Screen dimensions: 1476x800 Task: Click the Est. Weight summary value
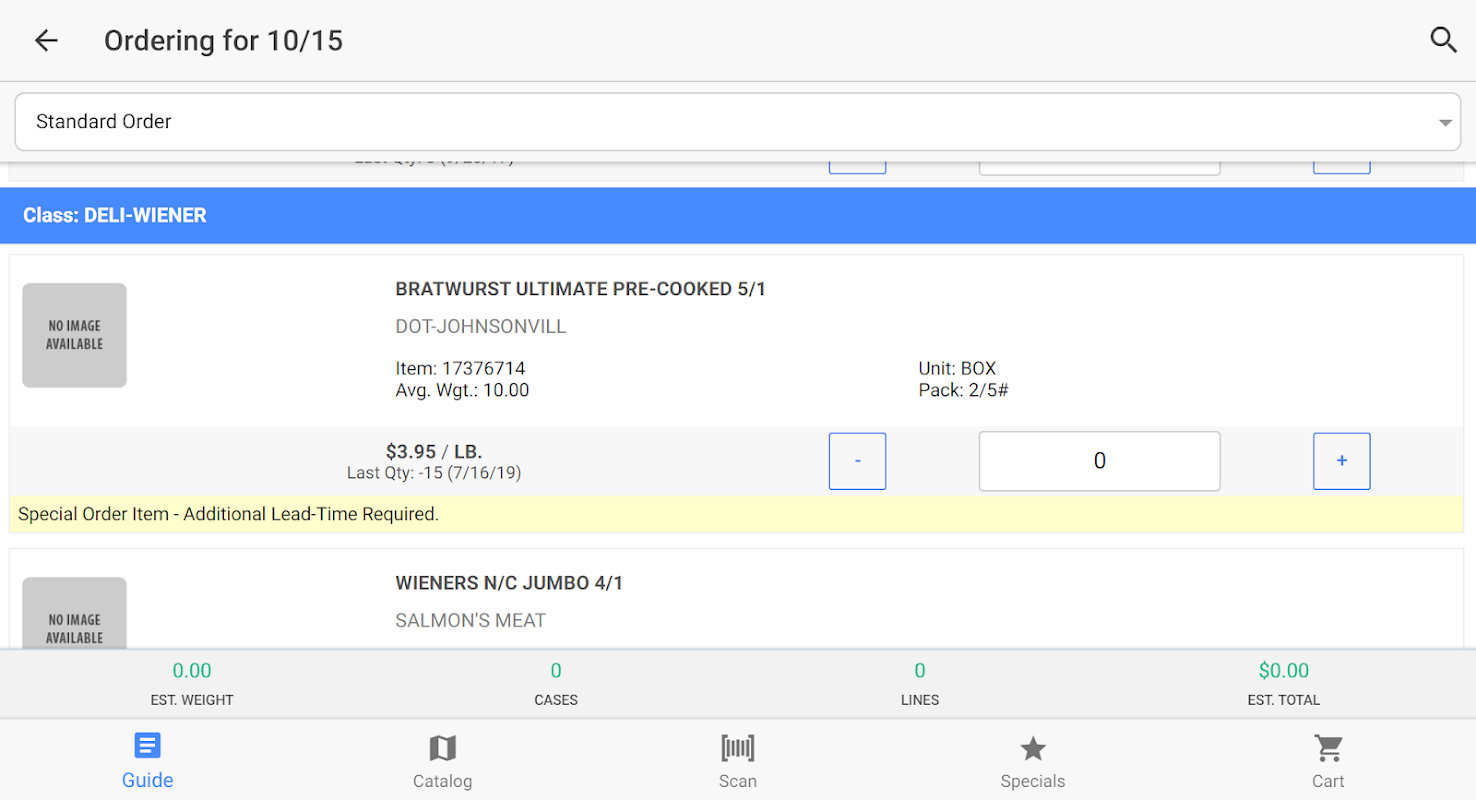click(192, 671)
